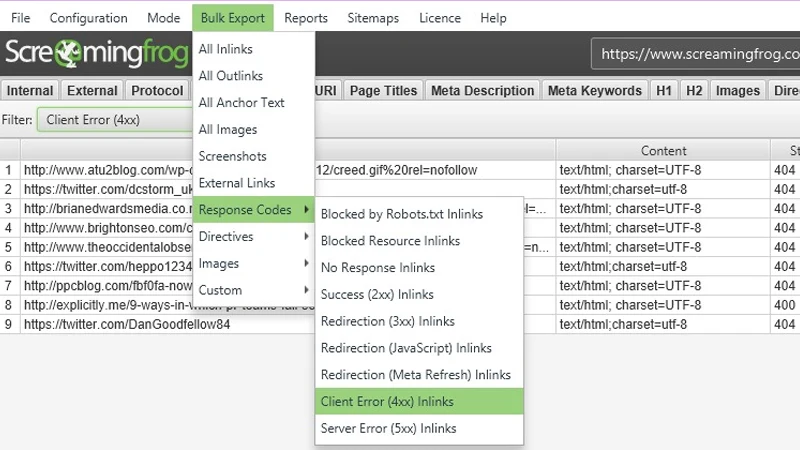This screenshot has height=450, width=800.
Task: Select row 1 atu2blog.com URL
Action: click(108, 170)
